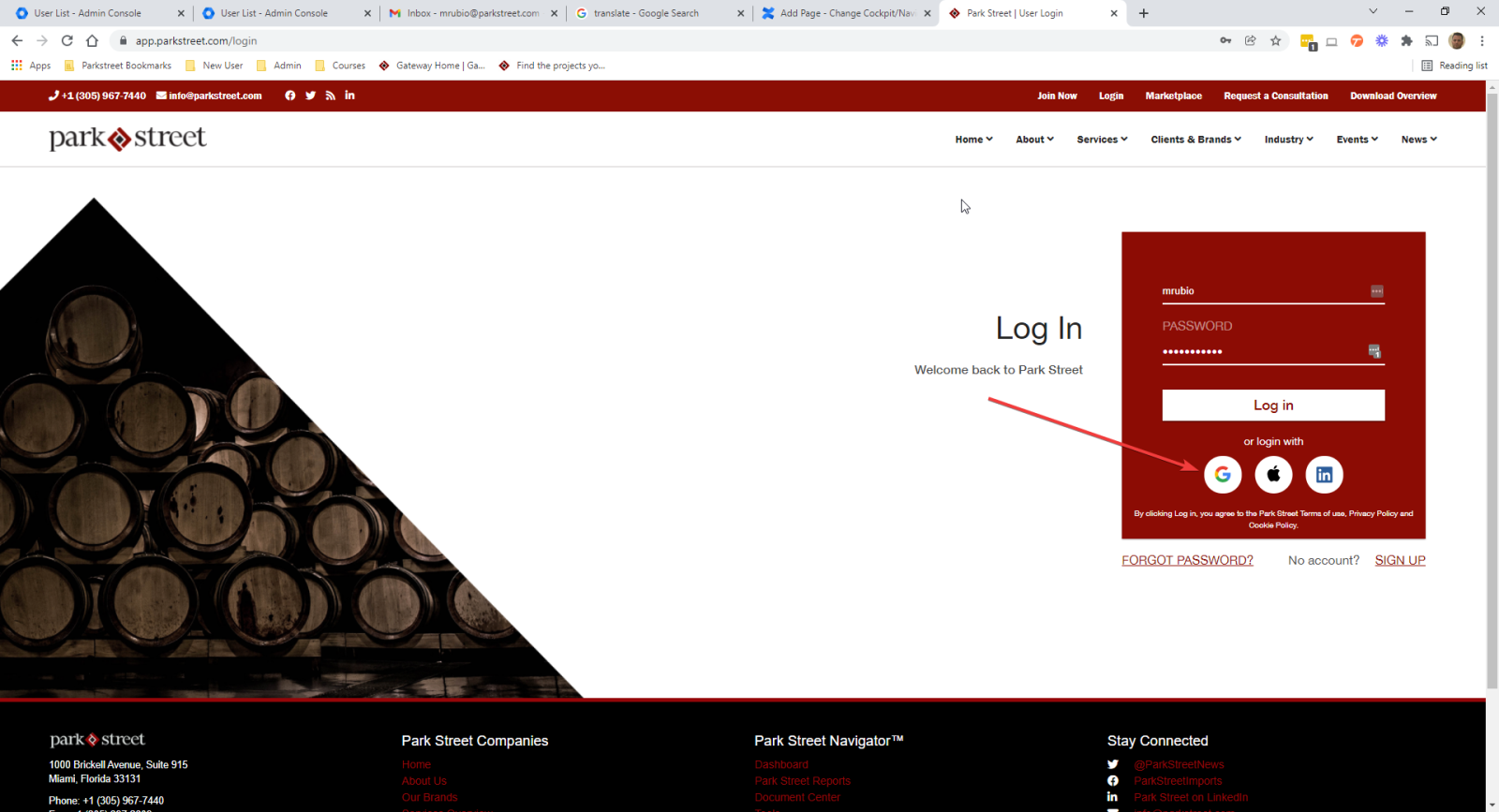Click password manager icon in password field
The image size is (1499, 812).
point(1374,351)
